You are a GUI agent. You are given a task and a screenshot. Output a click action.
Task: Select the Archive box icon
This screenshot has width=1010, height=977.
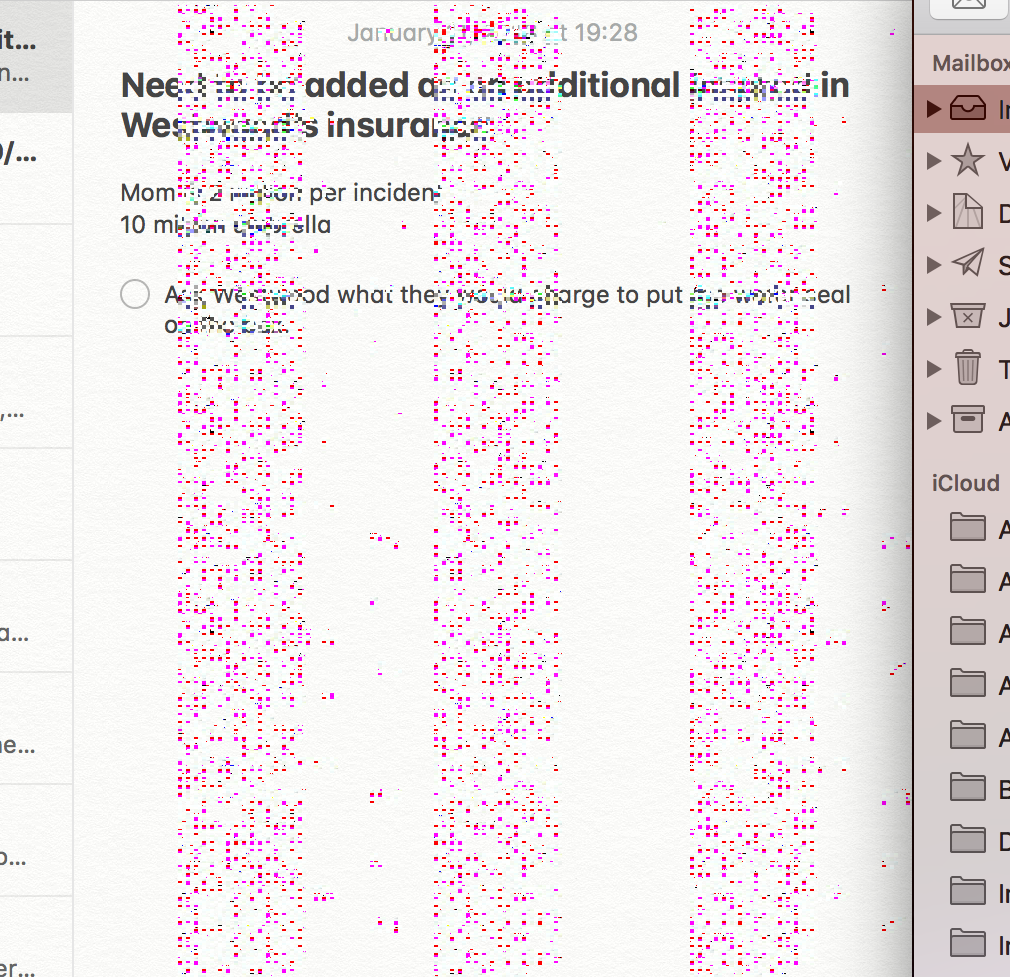pyautogui.click(x=967, y=421)
